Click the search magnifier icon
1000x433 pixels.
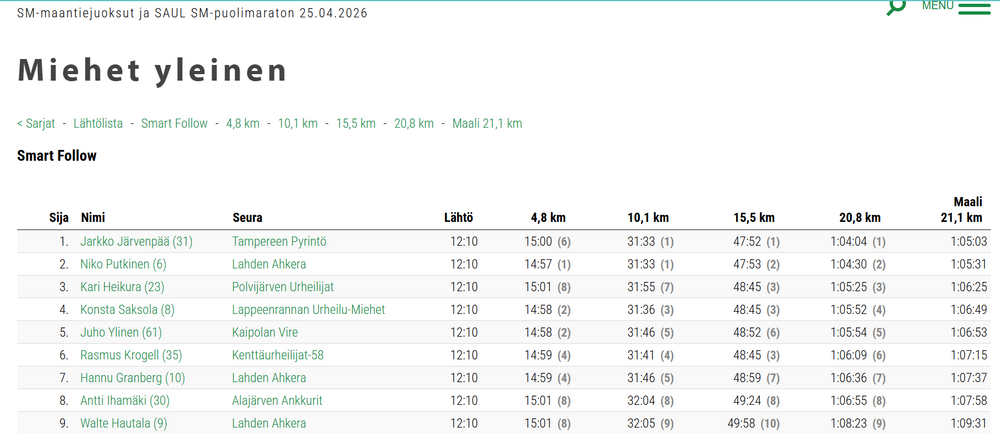[896, 6]
